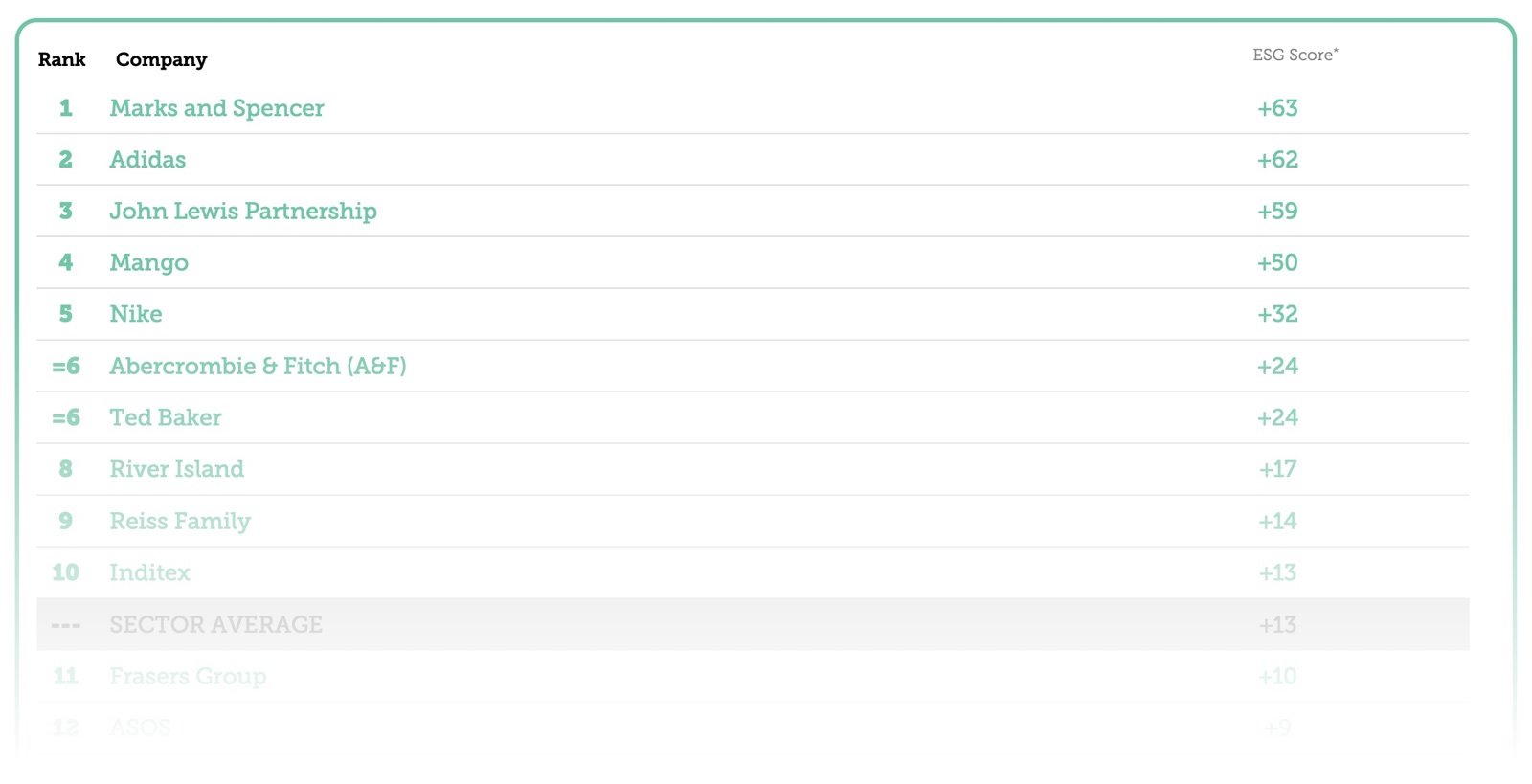Open the Reiss Family entry
Screen dimensions: 1532x784
(x=180, y=522)
